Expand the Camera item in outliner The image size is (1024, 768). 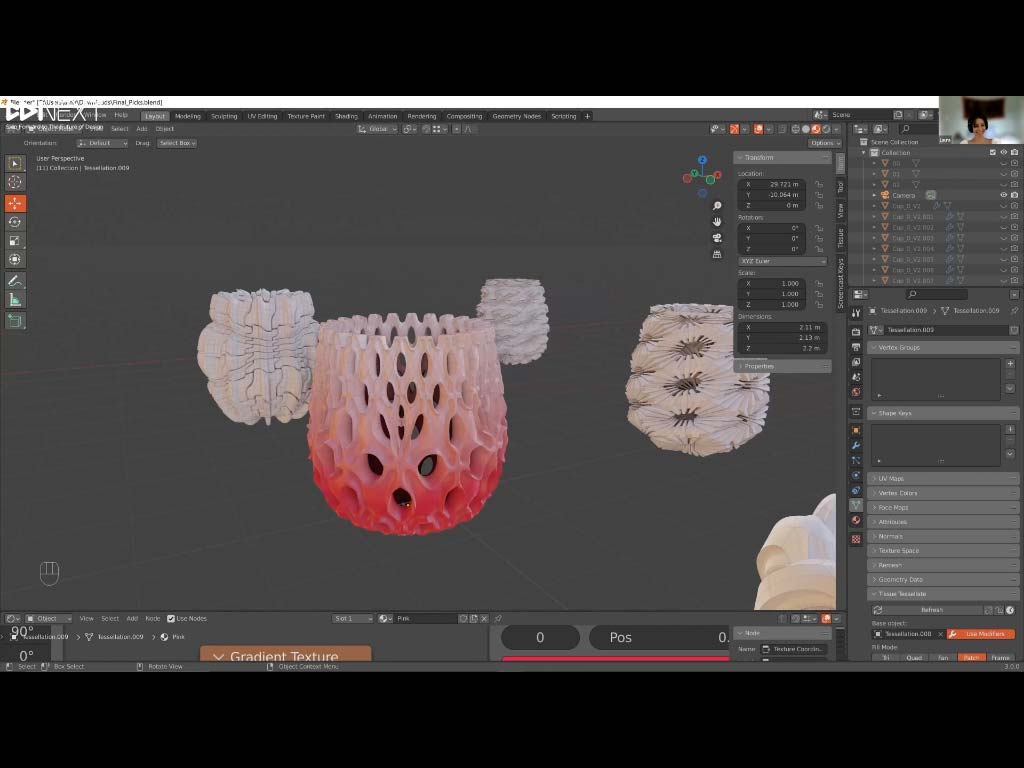(x=874, y=195)
